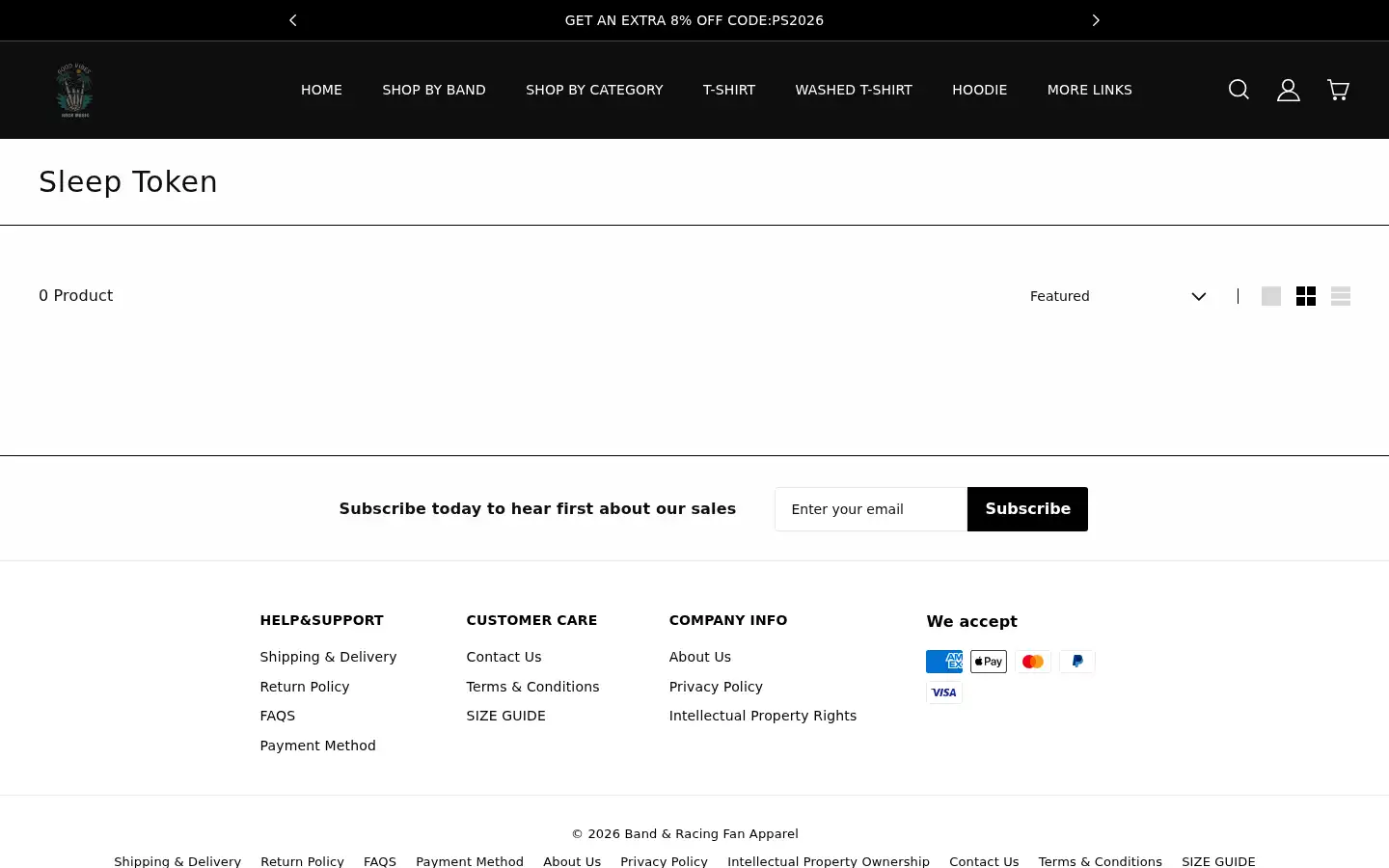Open Return Policy in bottom bar

pyautogui.click(x=302, y=861)
